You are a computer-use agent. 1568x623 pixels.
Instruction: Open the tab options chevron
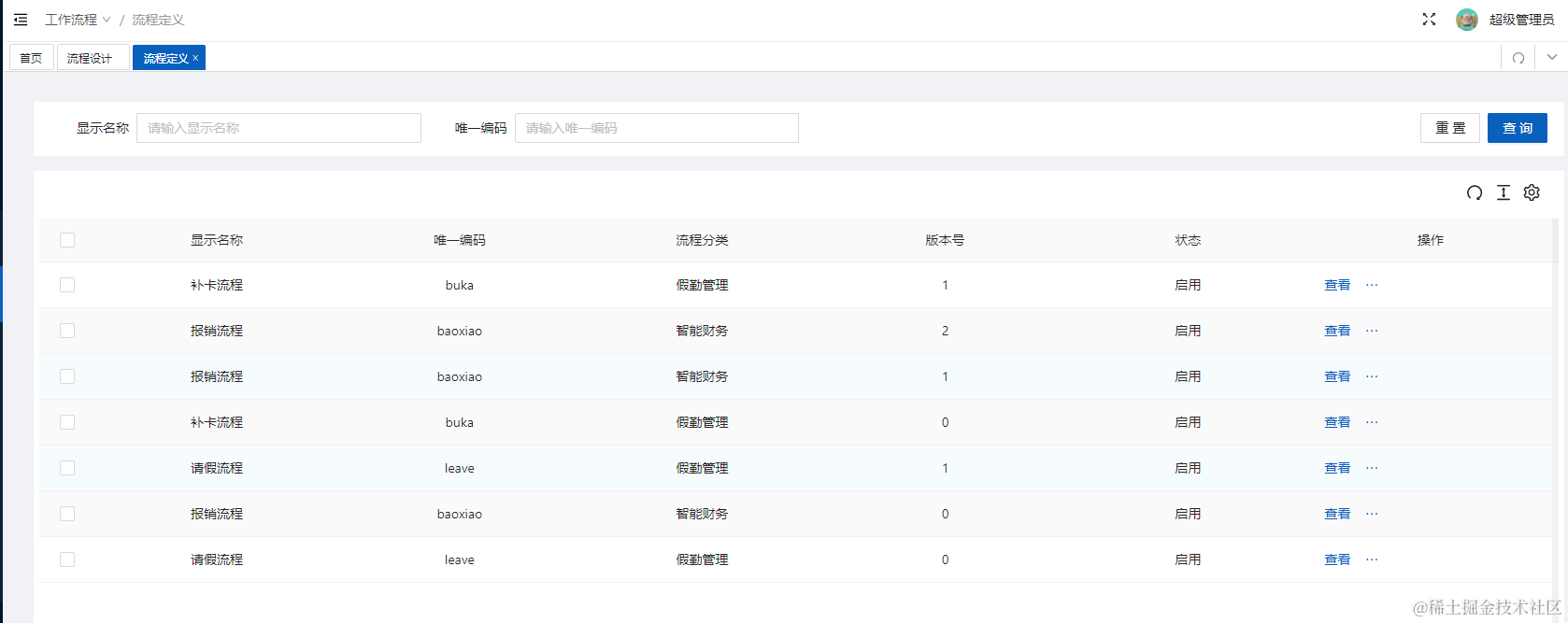1552,57
